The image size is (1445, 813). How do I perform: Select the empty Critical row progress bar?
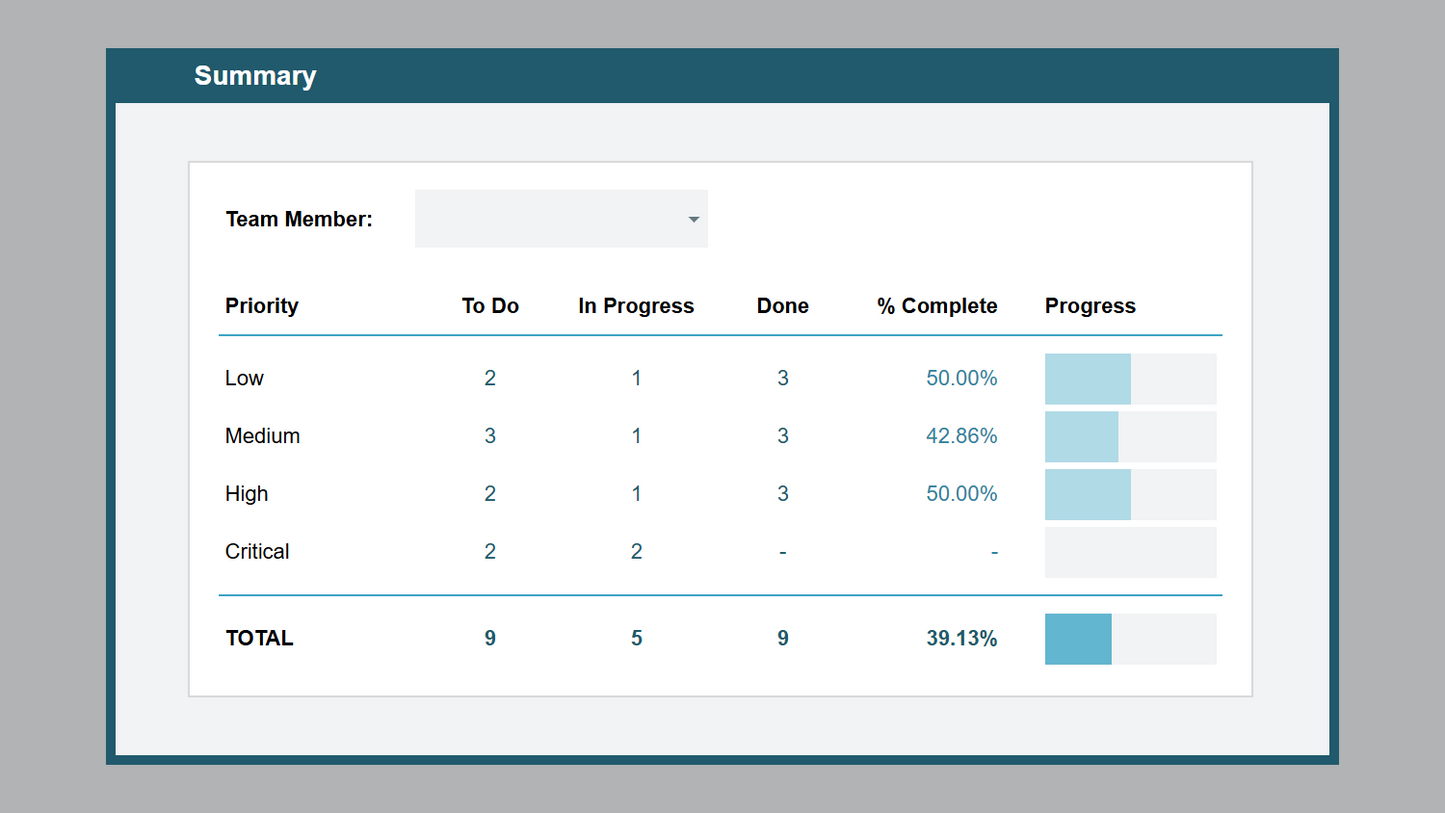tap(1130, 552)
